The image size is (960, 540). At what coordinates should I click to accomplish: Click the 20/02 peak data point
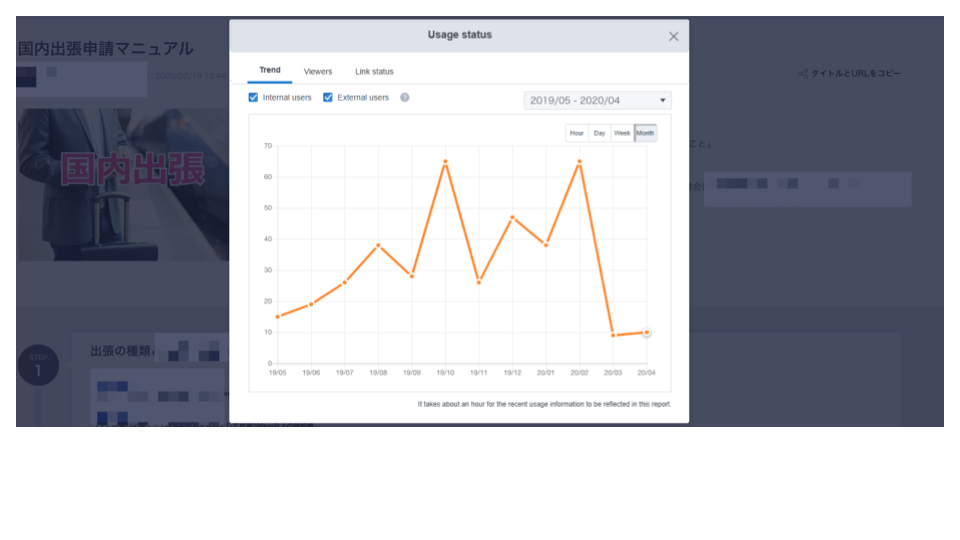click(x=579, y=162)
